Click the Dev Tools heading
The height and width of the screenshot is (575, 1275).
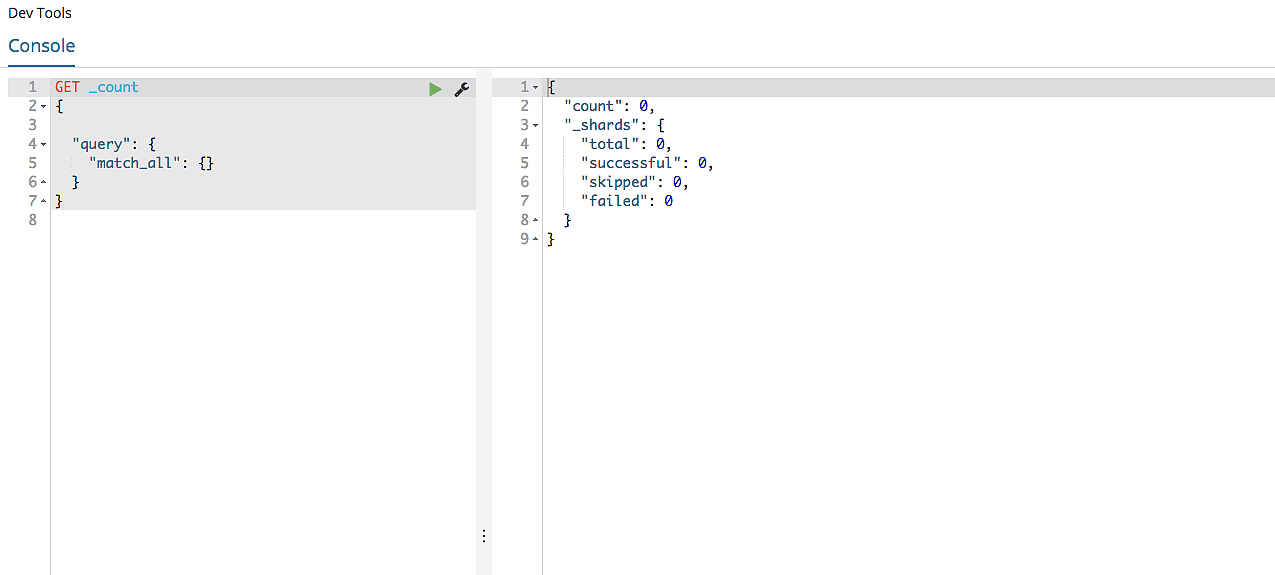click(40, 13)
